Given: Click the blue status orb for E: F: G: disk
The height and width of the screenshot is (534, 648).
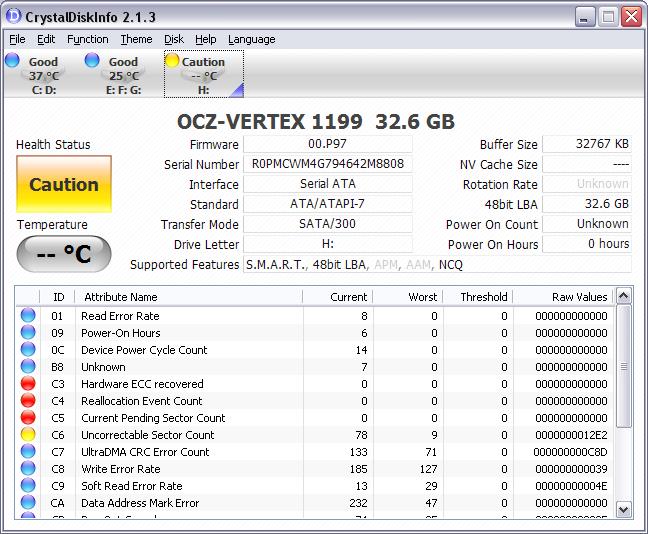Looking at the screenshot, I should click(92, 60).
